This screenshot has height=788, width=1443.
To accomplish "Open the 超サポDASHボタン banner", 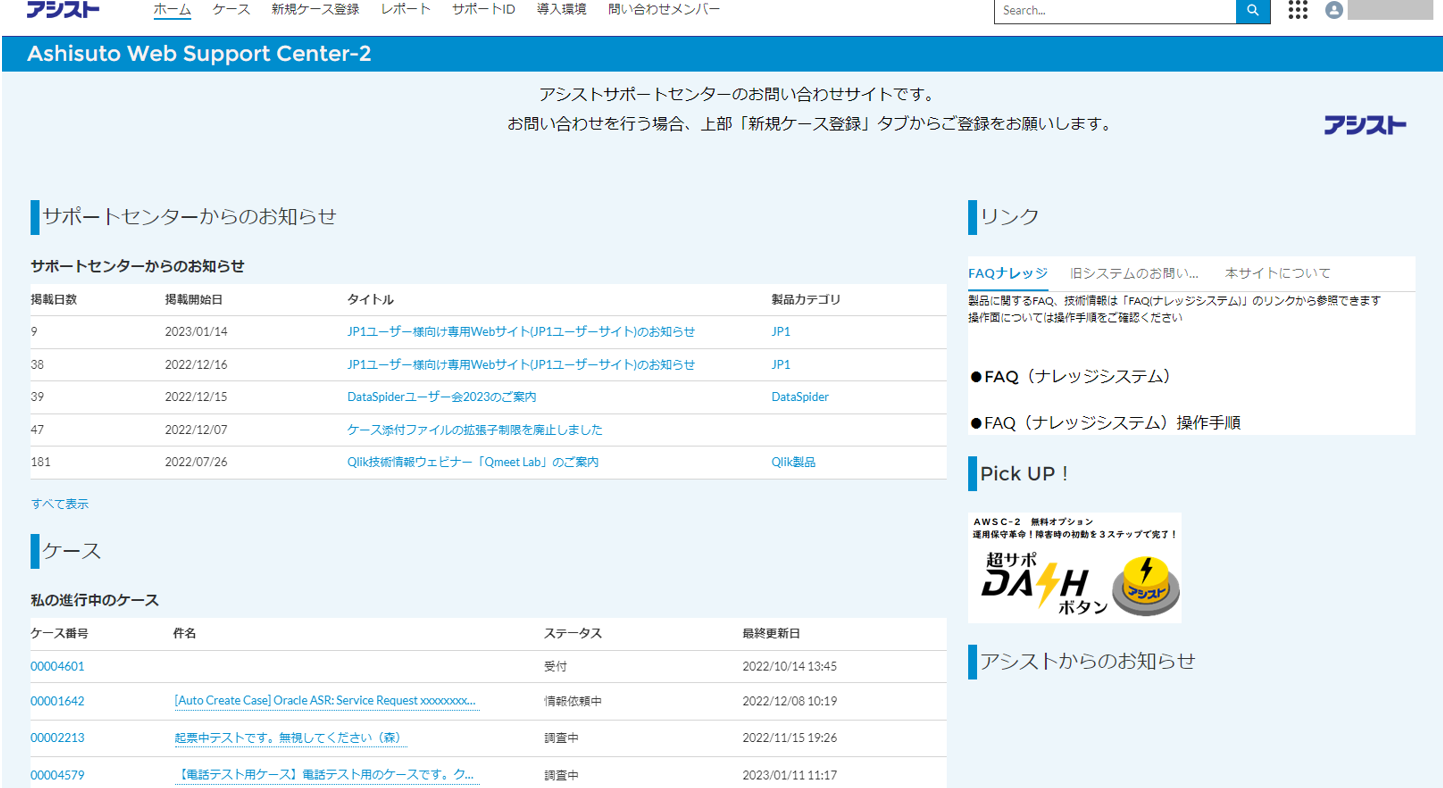I will click(1075, 568).
